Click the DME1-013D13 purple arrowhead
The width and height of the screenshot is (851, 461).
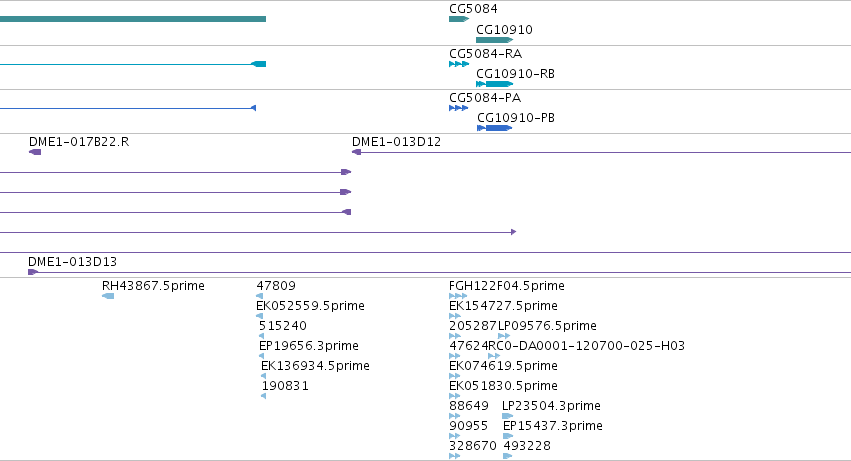point(33,272)
